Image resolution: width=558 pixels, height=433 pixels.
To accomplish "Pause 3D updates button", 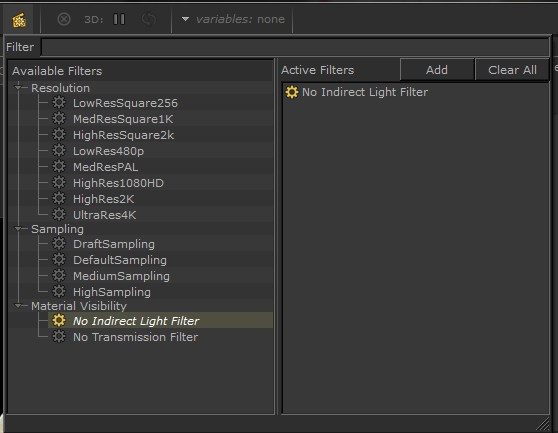I will 119,19.
